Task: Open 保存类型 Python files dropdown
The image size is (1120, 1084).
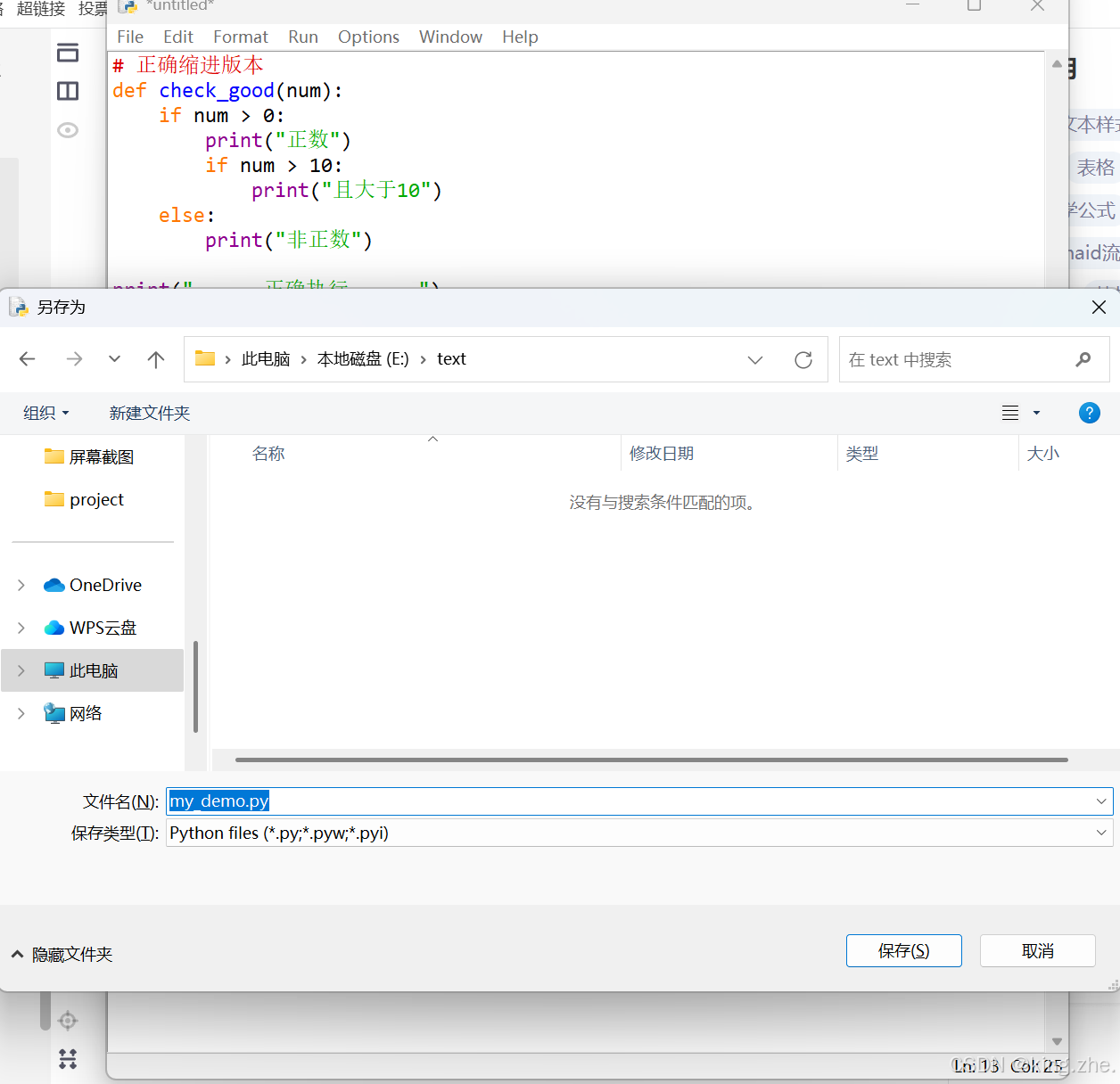Action: (639, 833)
